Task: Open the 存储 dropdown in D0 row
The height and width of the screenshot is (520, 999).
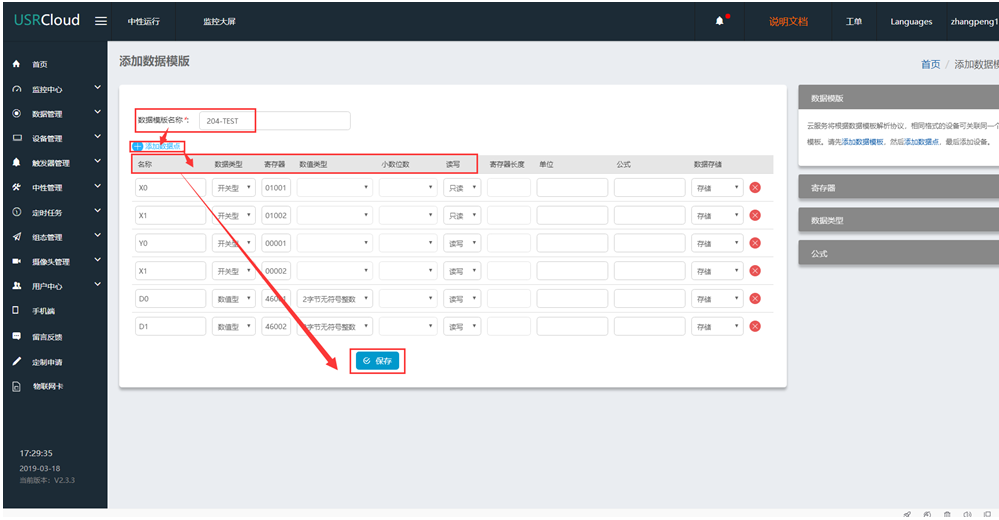Action: click(x=717, y=298)
